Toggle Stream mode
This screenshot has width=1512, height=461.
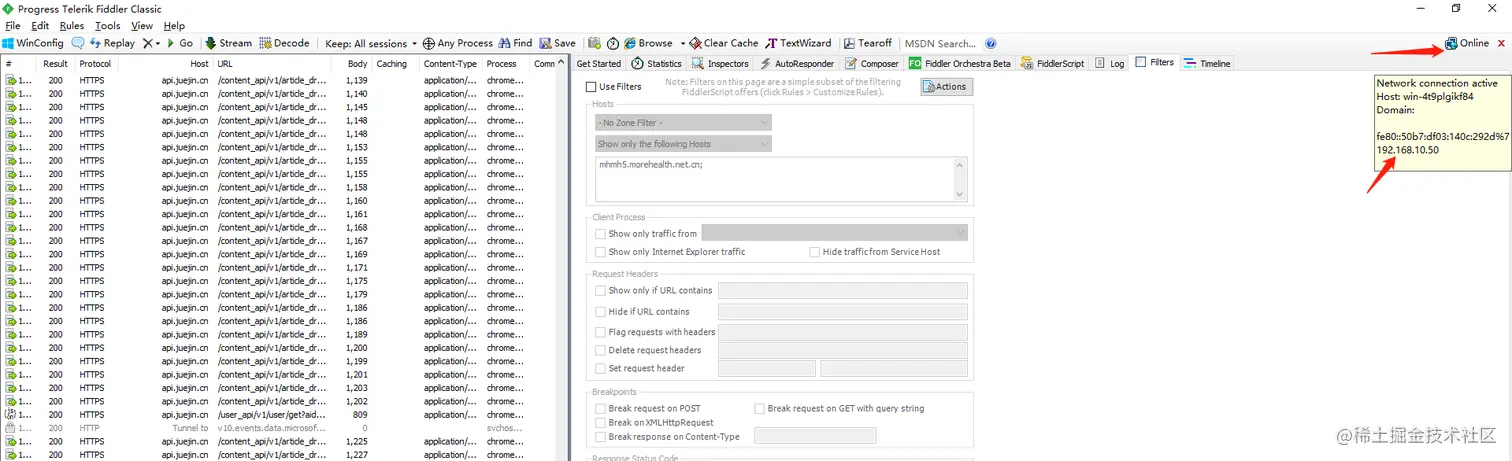(229, 43)
